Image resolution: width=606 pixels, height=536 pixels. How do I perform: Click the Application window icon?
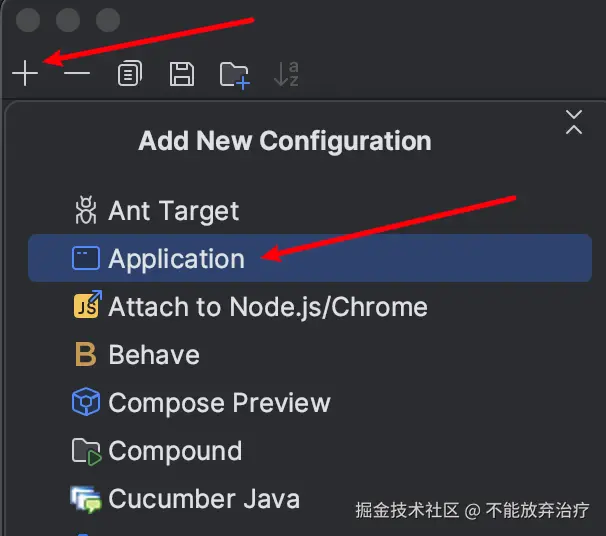click(86, 258)
